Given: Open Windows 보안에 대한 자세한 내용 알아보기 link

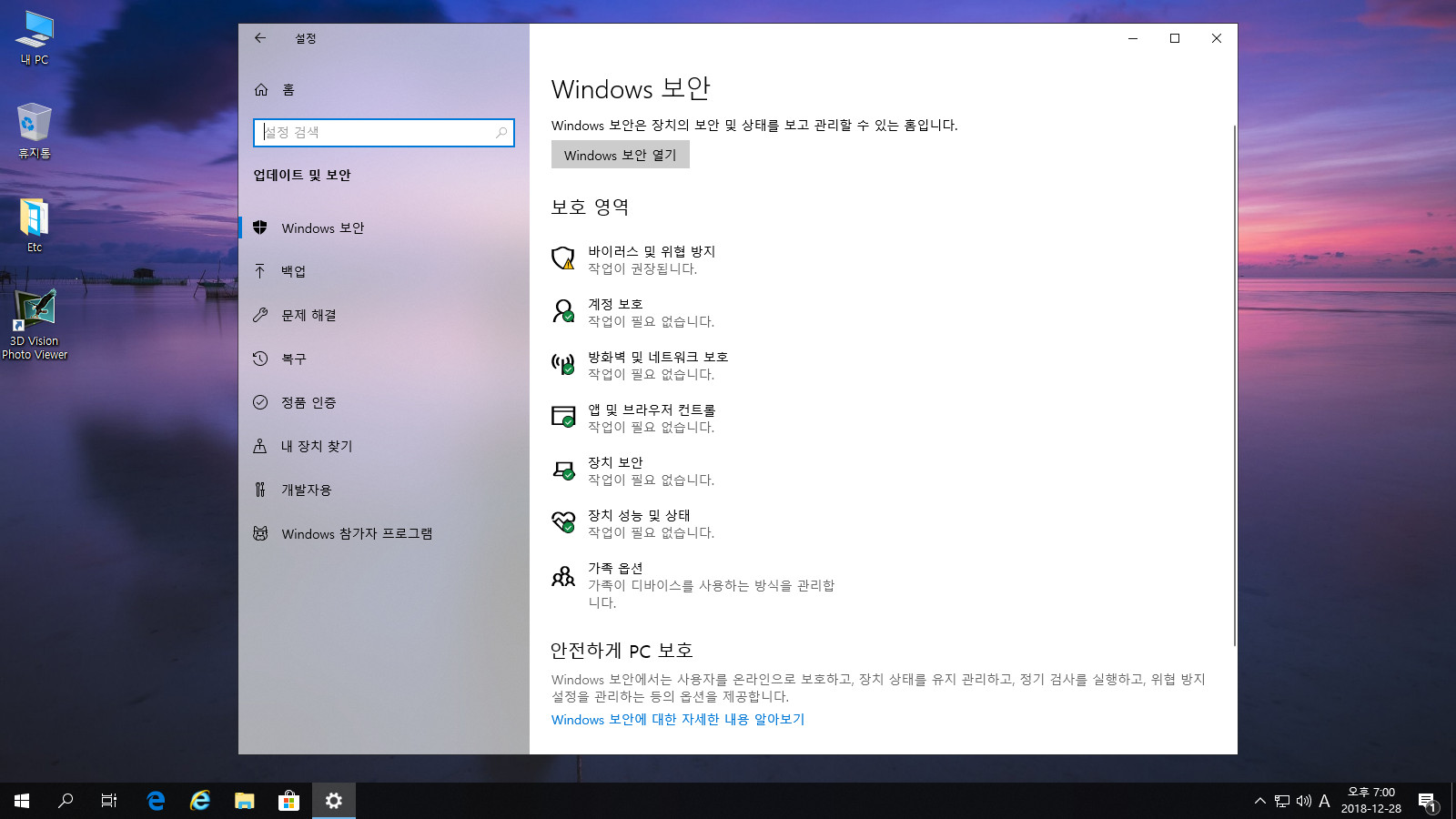Looking at the screenshot, I should point(678,719).
